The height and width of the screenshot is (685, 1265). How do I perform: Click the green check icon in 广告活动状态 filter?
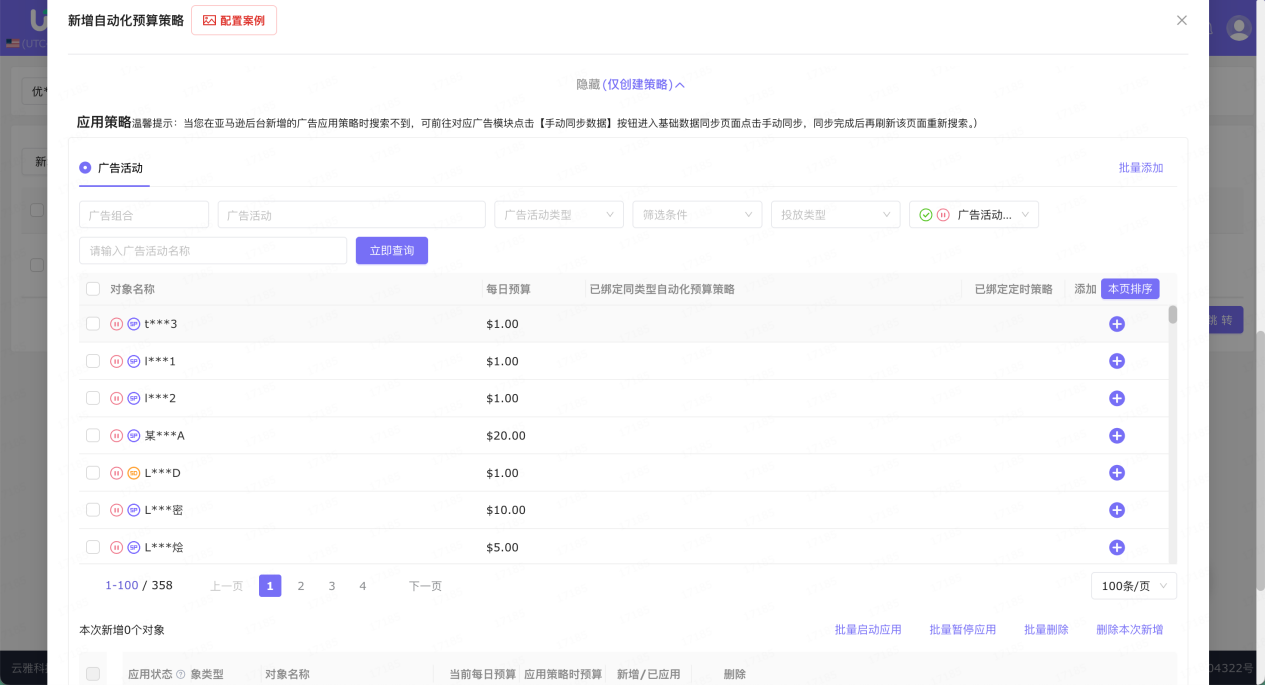(926, 213)
